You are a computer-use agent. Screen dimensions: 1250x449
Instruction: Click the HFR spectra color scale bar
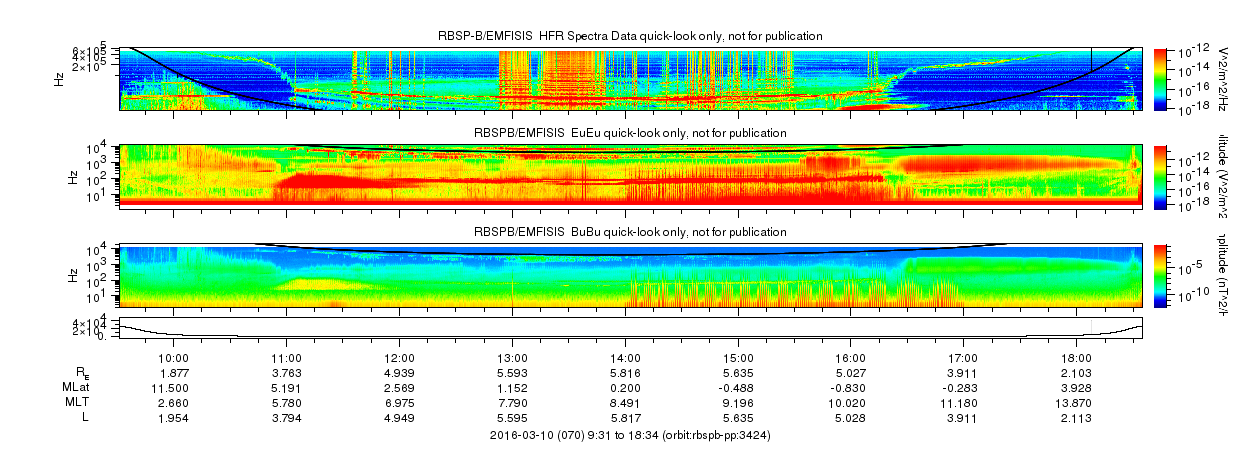(x=1160, y=78)
